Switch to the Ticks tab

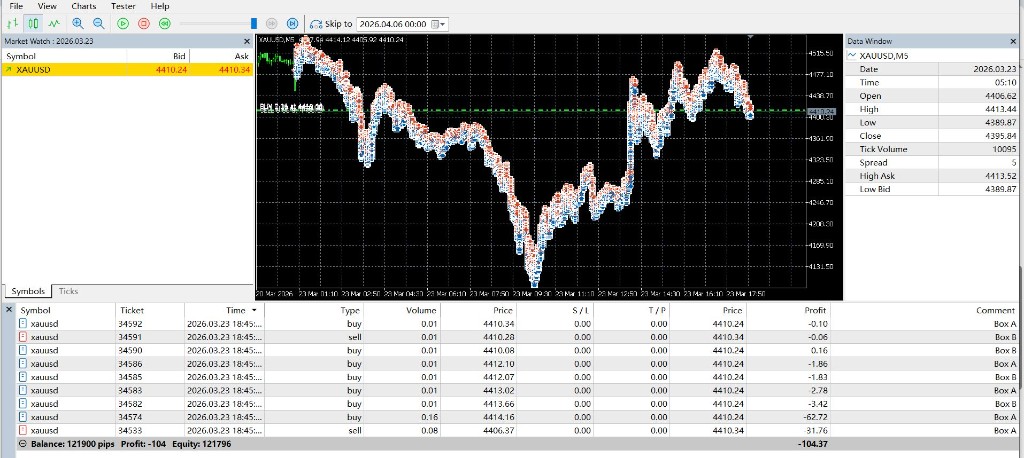click(x=69, y=291)
